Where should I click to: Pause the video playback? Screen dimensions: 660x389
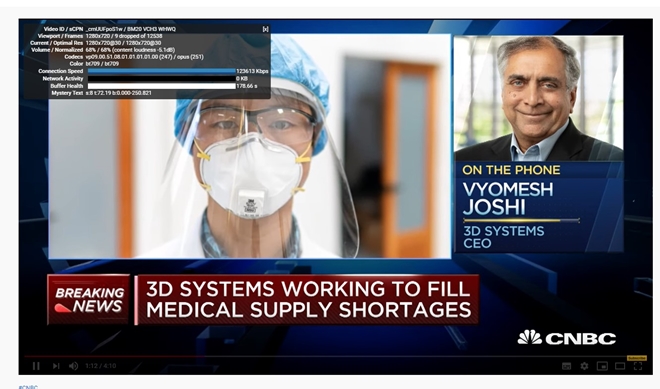tap(36, 366)
